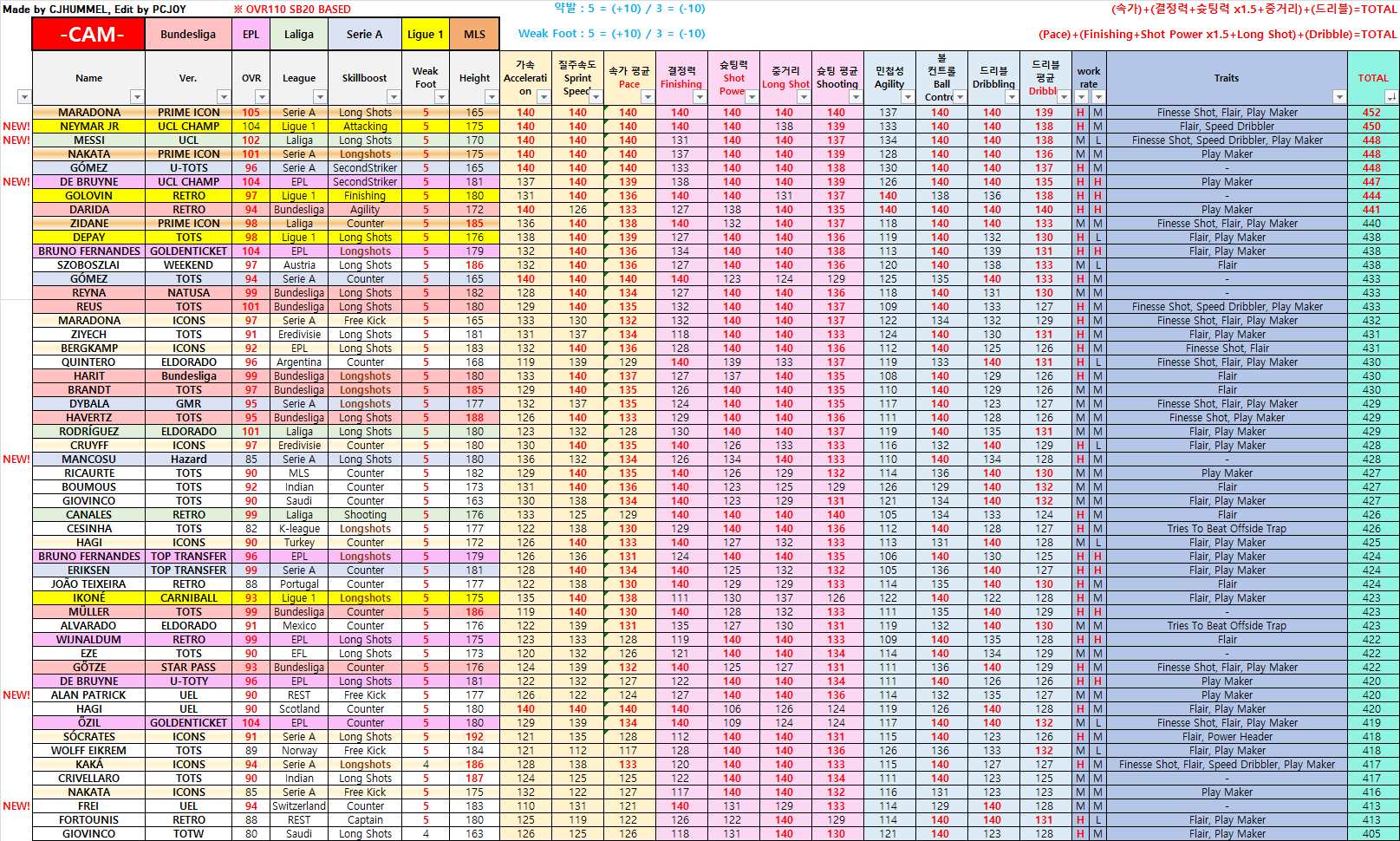Select the English Pace formula text at top right
This screenshot has width=1400, height=841.
1217,35
